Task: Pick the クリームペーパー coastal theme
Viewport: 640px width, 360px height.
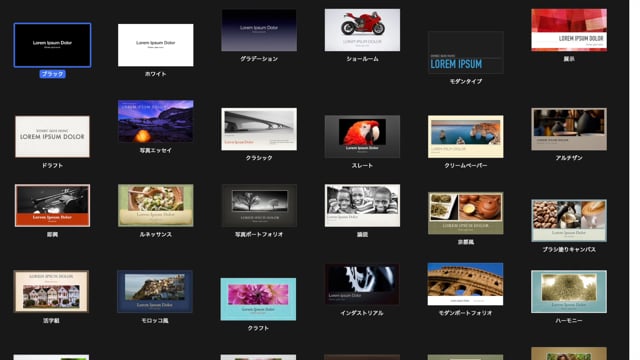Action: pyautogui.click(x=466, y=136)
